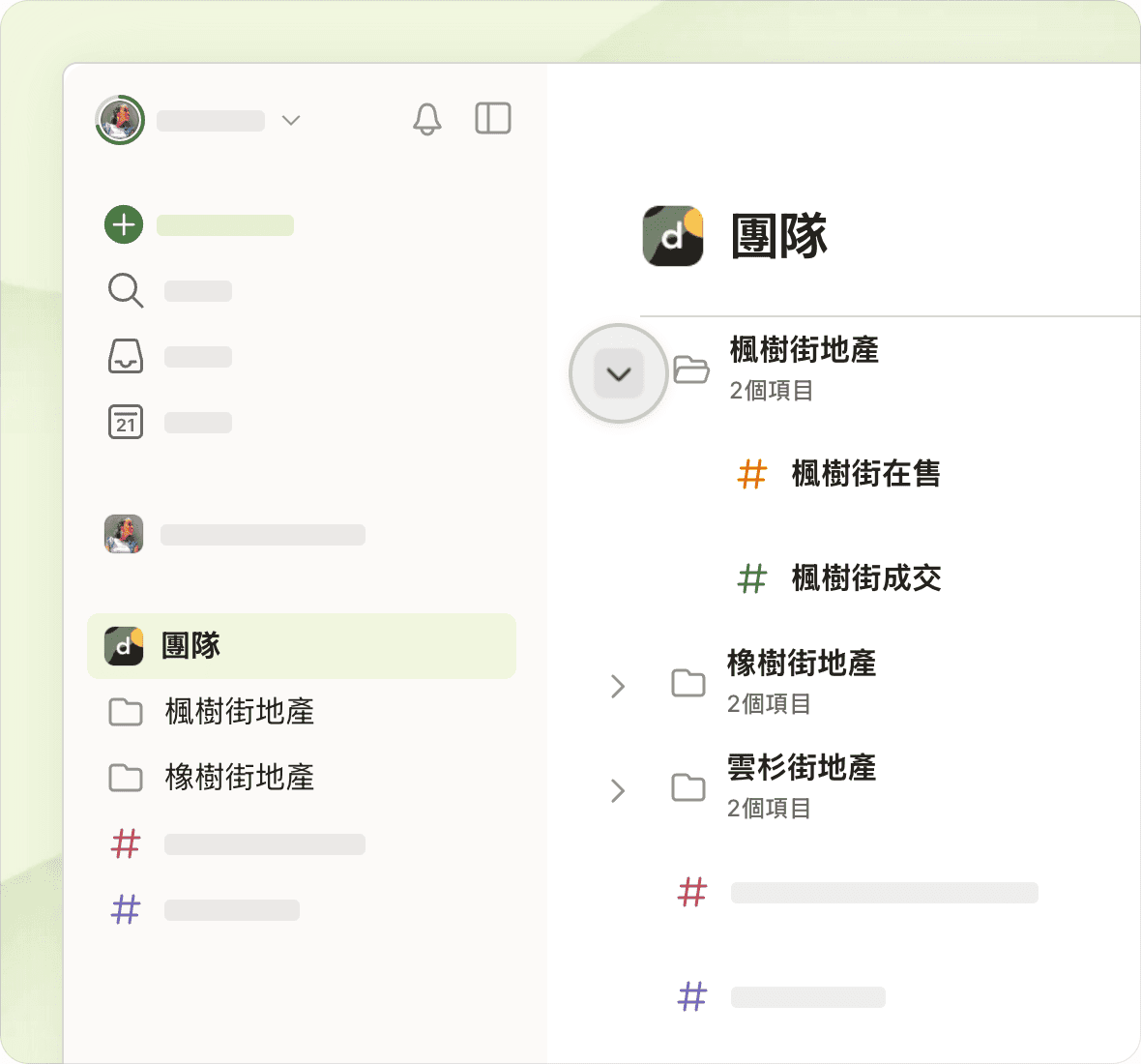Open the calendar icon showing 21
Viewport: 1141px width, 1064px height.
125,422
